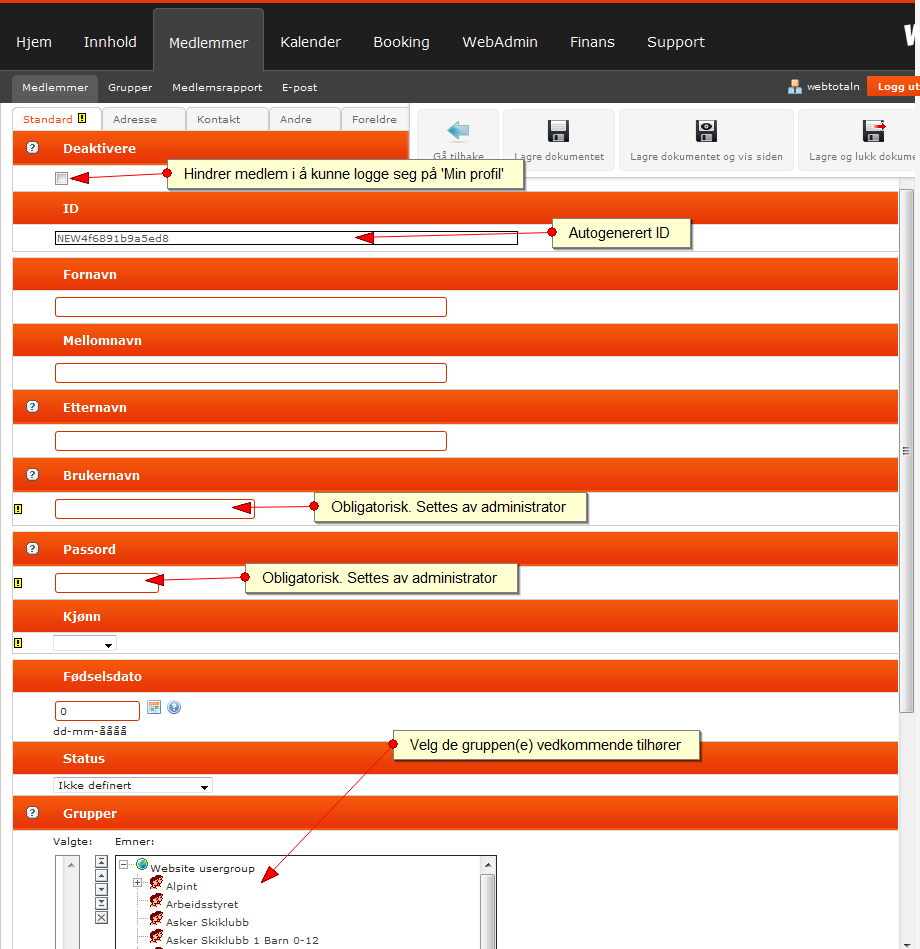Click the date format help icon
920x949 pixels.
(174, 707)
